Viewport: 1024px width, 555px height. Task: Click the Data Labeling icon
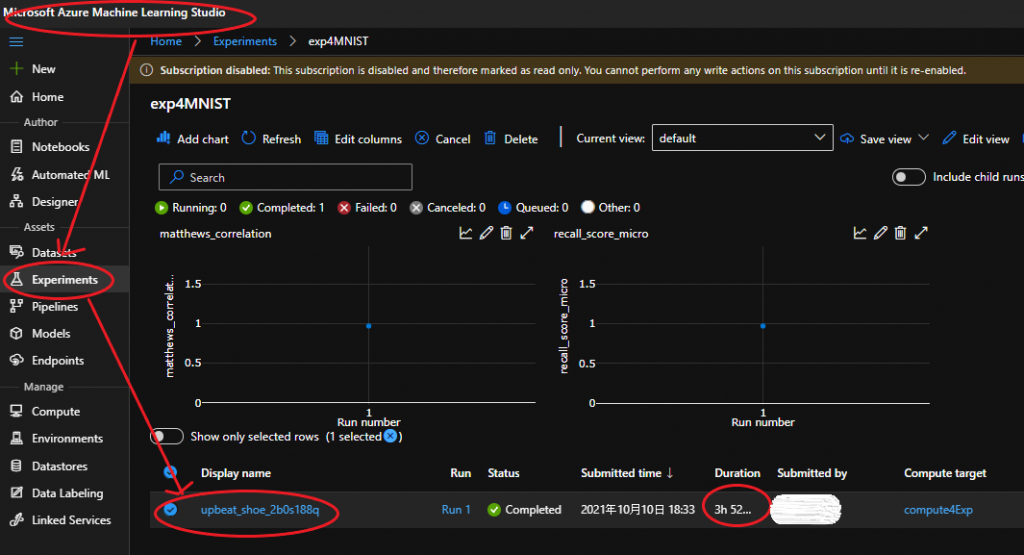coord(16,493)
